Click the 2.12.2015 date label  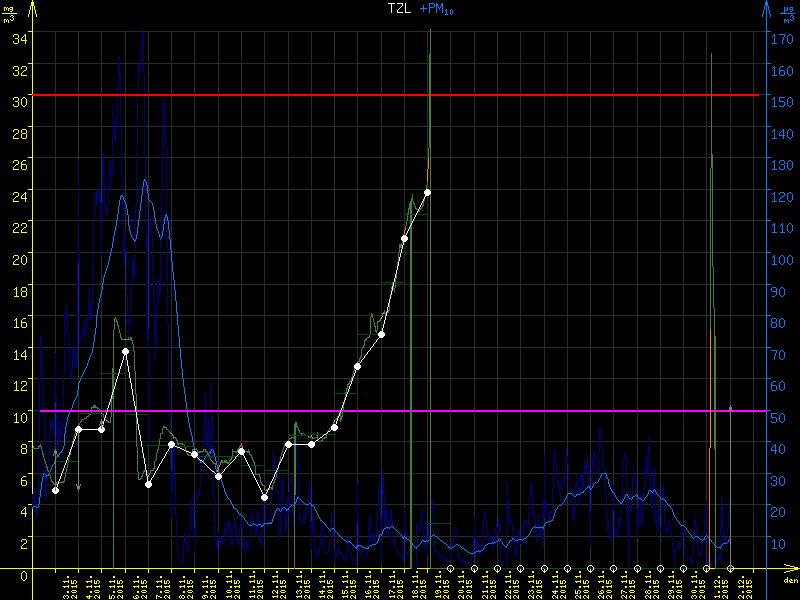click(x=745, y=586)
